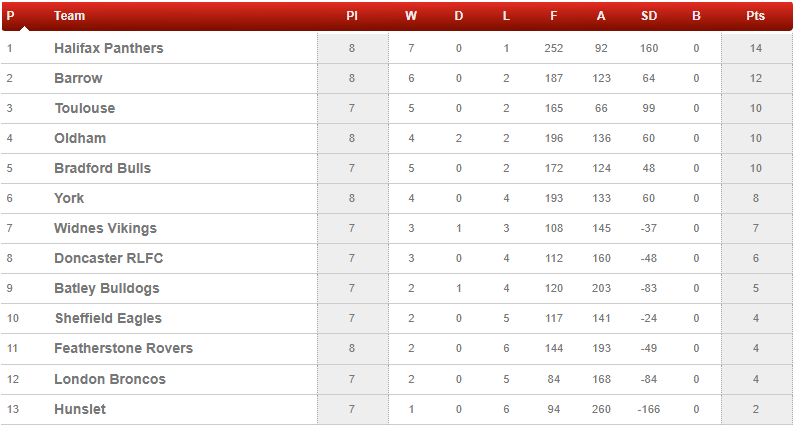Screen dimensions: 796x430
Task: Open Widnes Vikings team link
Action: tap(105, 228)
